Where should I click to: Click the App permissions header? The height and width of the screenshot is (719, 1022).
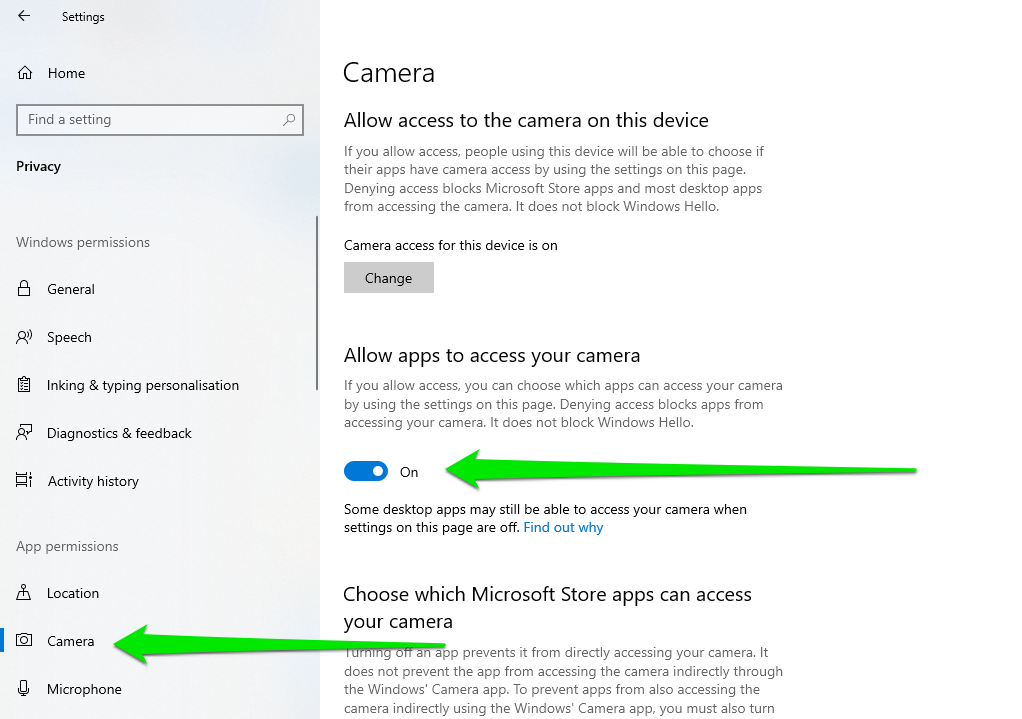tap(67, 546)
